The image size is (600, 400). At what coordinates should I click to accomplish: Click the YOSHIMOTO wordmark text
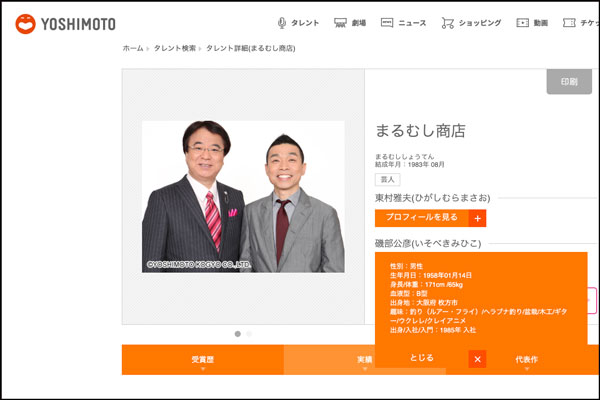78,24
